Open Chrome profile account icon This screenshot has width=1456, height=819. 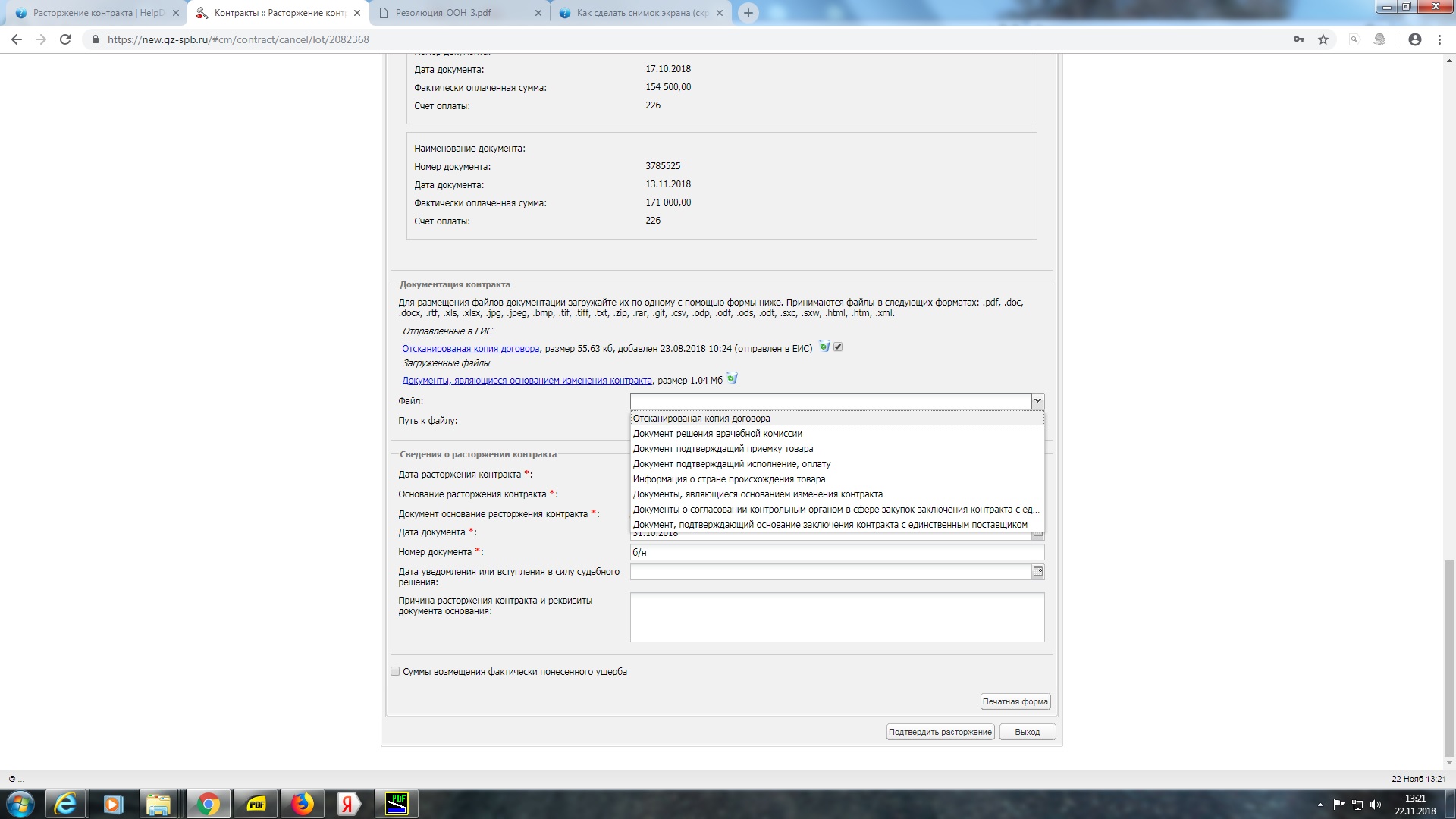coord(1414,39)
